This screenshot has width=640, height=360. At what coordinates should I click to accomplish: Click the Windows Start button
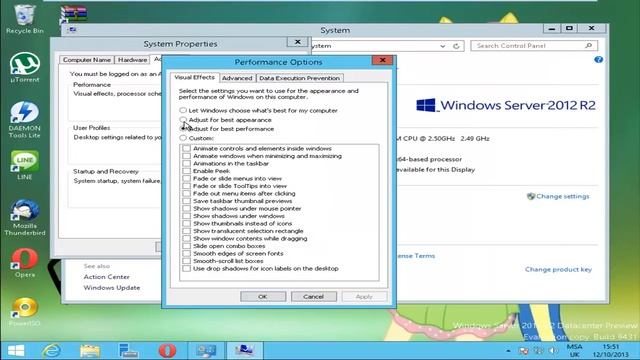(16, 351)
